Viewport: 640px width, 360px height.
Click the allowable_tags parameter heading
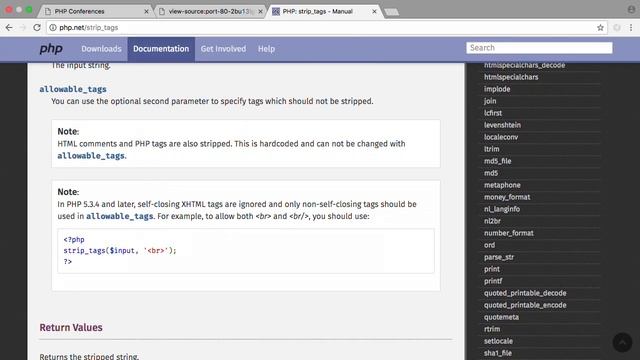(73, 89)
